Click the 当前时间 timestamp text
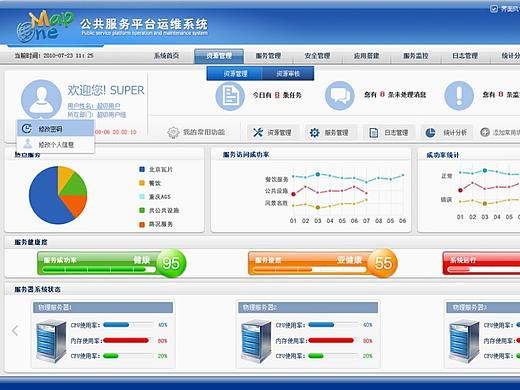The image size is (520, 390). (x=54, y=56)
